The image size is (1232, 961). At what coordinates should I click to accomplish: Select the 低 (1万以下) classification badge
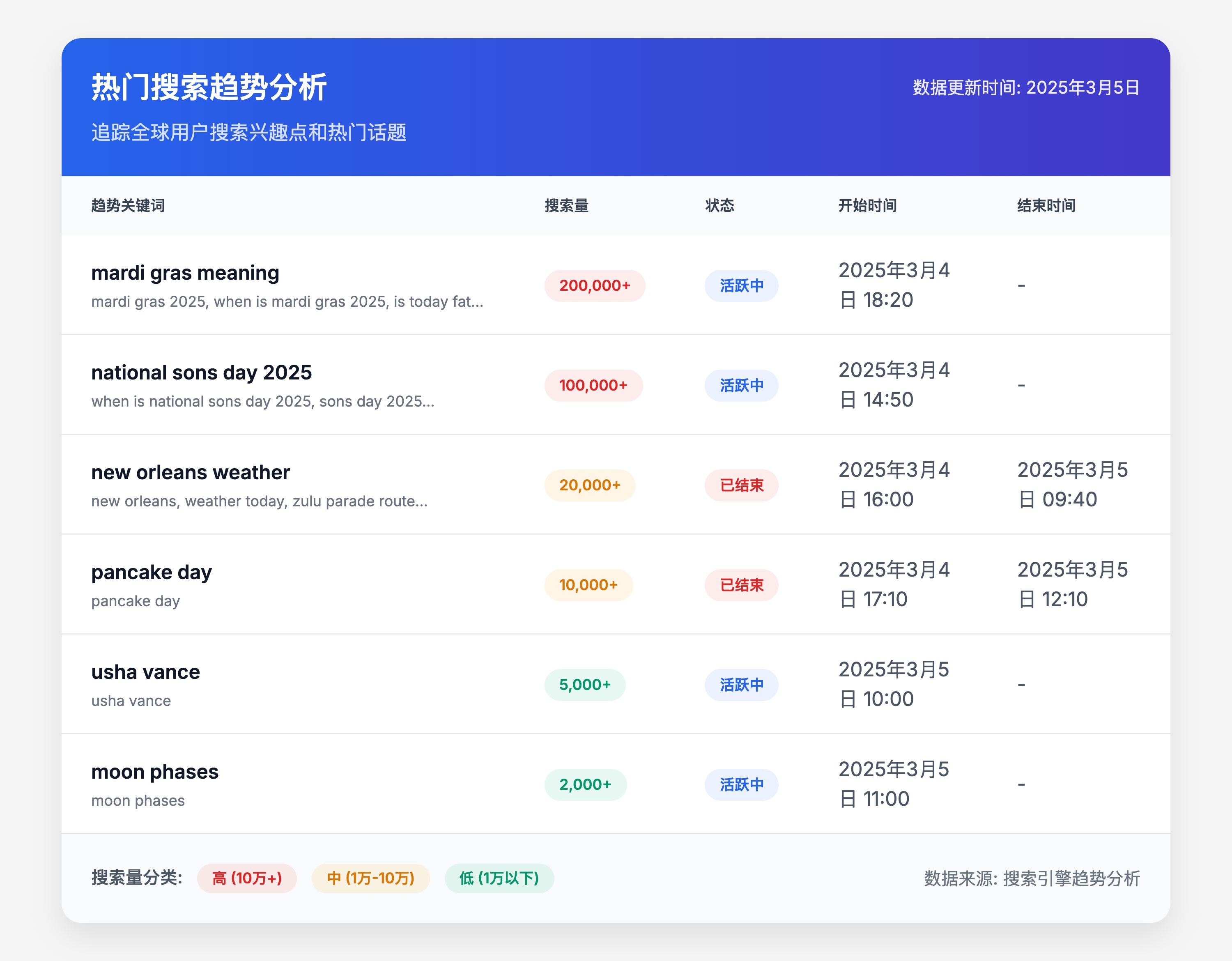[x=499, y=878]
